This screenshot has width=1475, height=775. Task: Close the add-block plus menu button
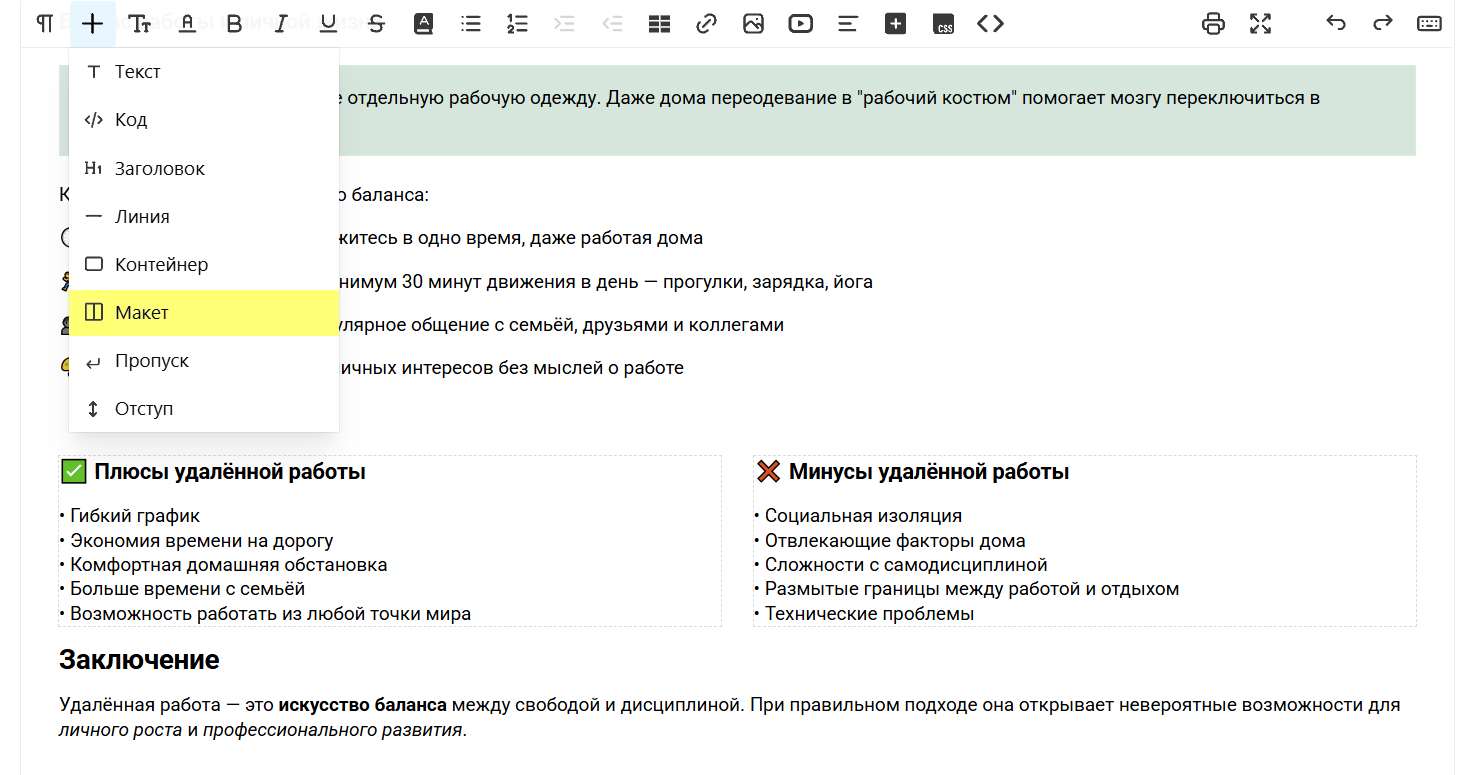point(93,24)
